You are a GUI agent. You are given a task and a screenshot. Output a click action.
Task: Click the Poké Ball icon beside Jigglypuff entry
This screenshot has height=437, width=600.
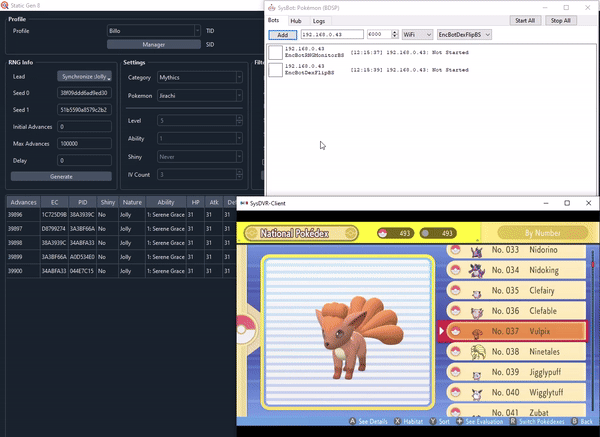[455, 372]
